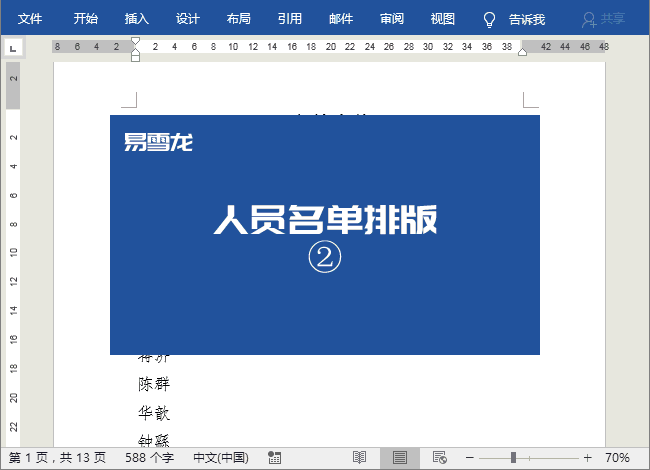Switch to the 开始 tab
650x470 pixels.
[x=85, y=19]
